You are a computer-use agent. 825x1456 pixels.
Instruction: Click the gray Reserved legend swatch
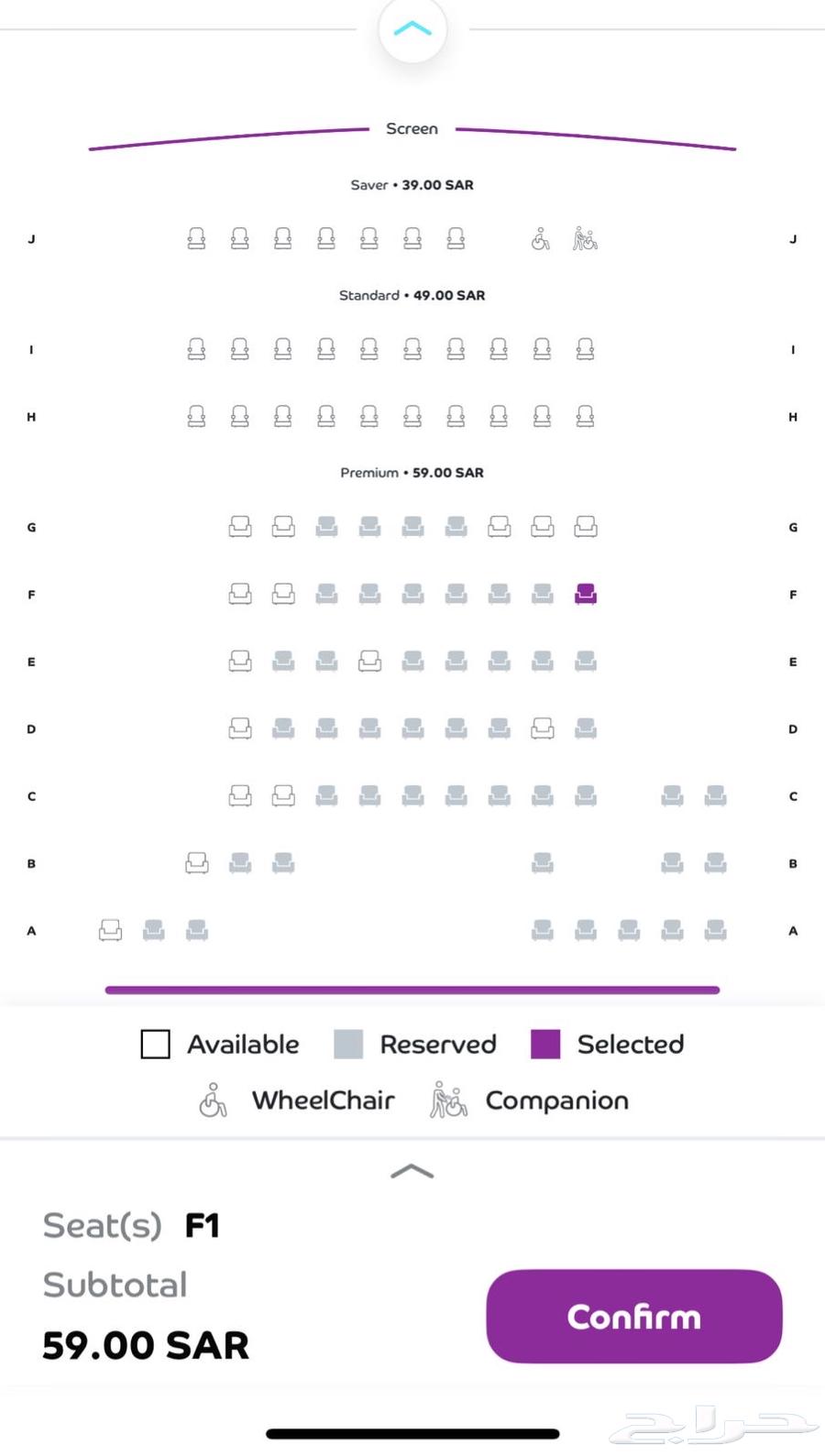click(348, 1044)
